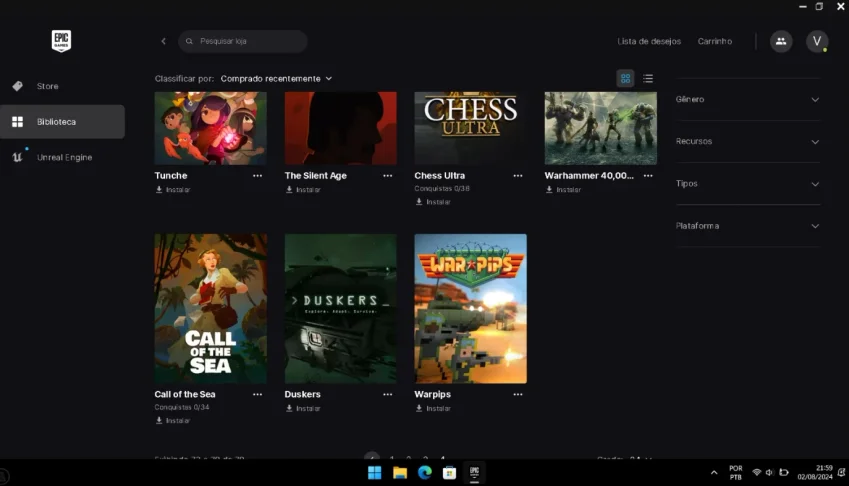Image resolution: width=849 pixels, height=486 pixels.
Task: Install The Silent Age
Action: point(303,189)
